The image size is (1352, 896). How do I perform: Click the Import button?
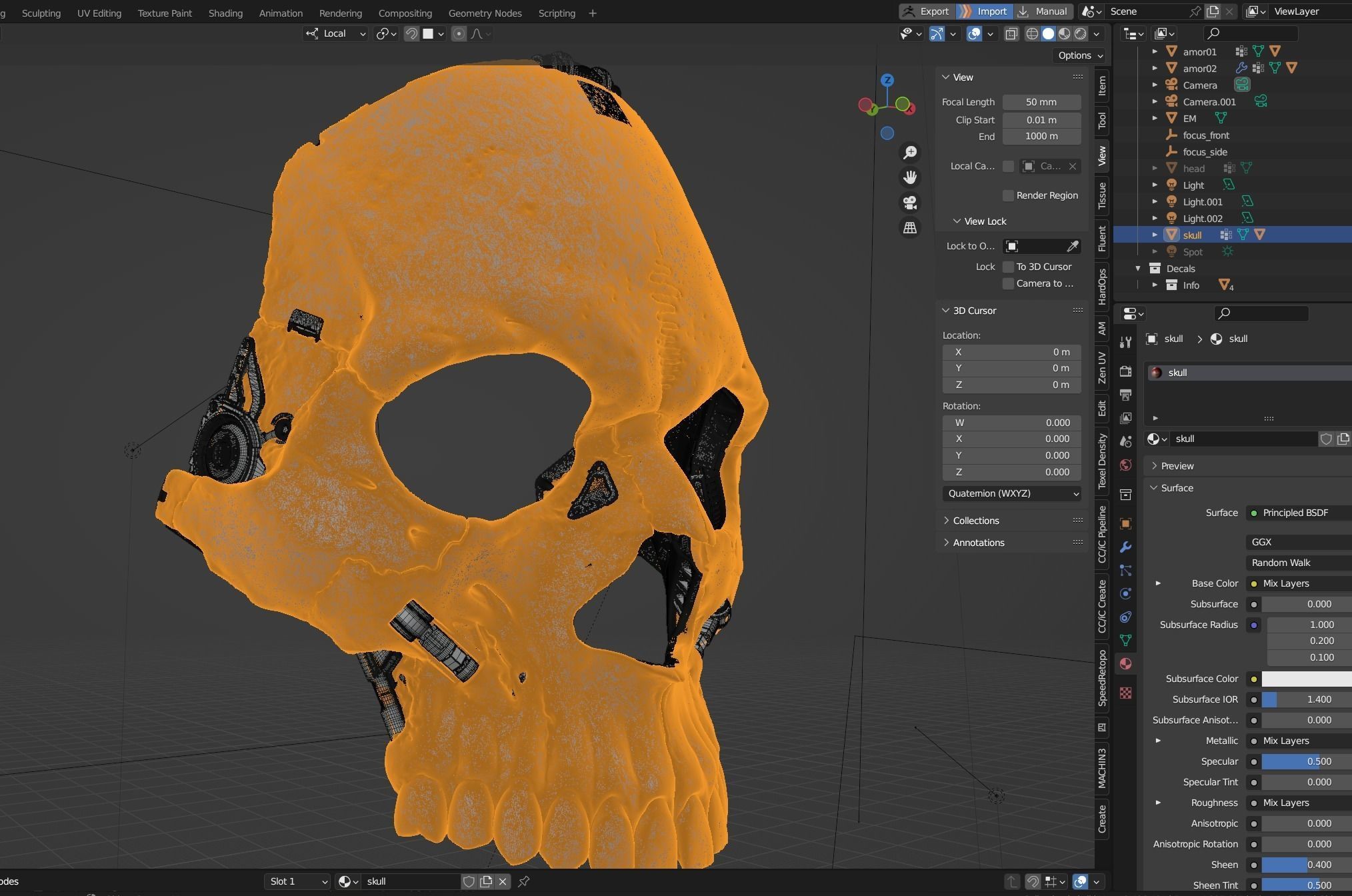[x=984, y=11]
